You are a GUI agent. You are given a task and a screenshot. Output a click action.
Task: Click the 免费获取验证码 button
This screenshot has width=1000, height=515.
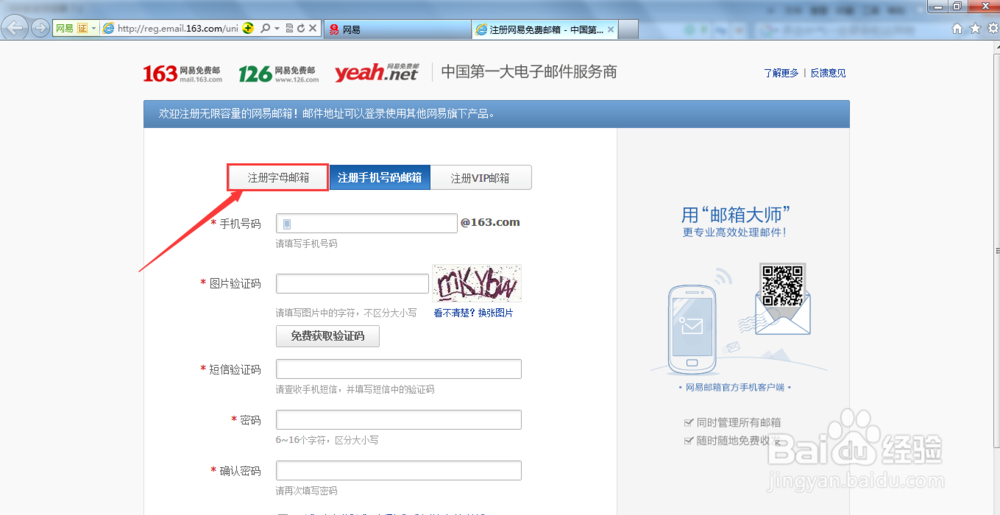328,336
